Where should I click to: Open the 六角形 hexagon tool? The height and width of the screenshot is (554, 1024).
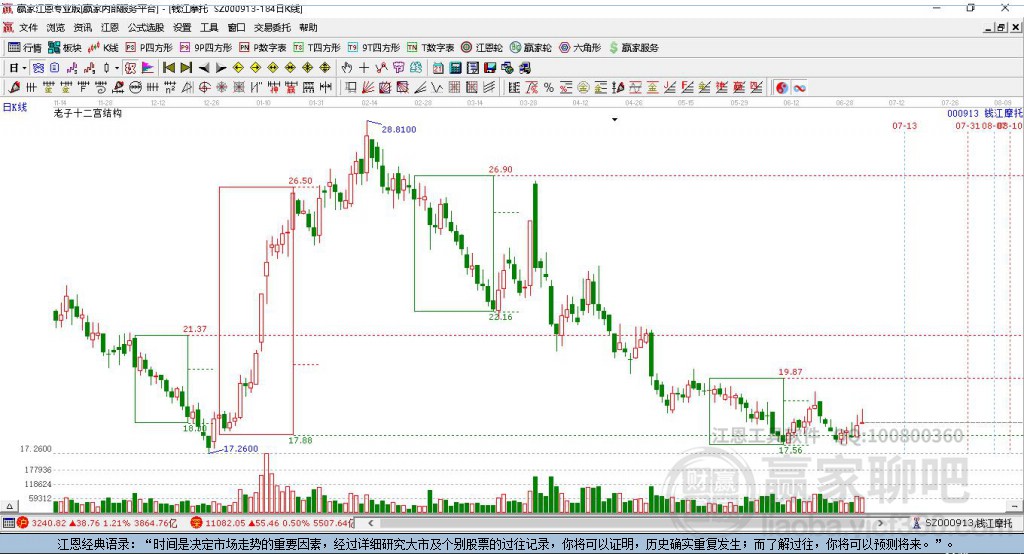[580, 48]
